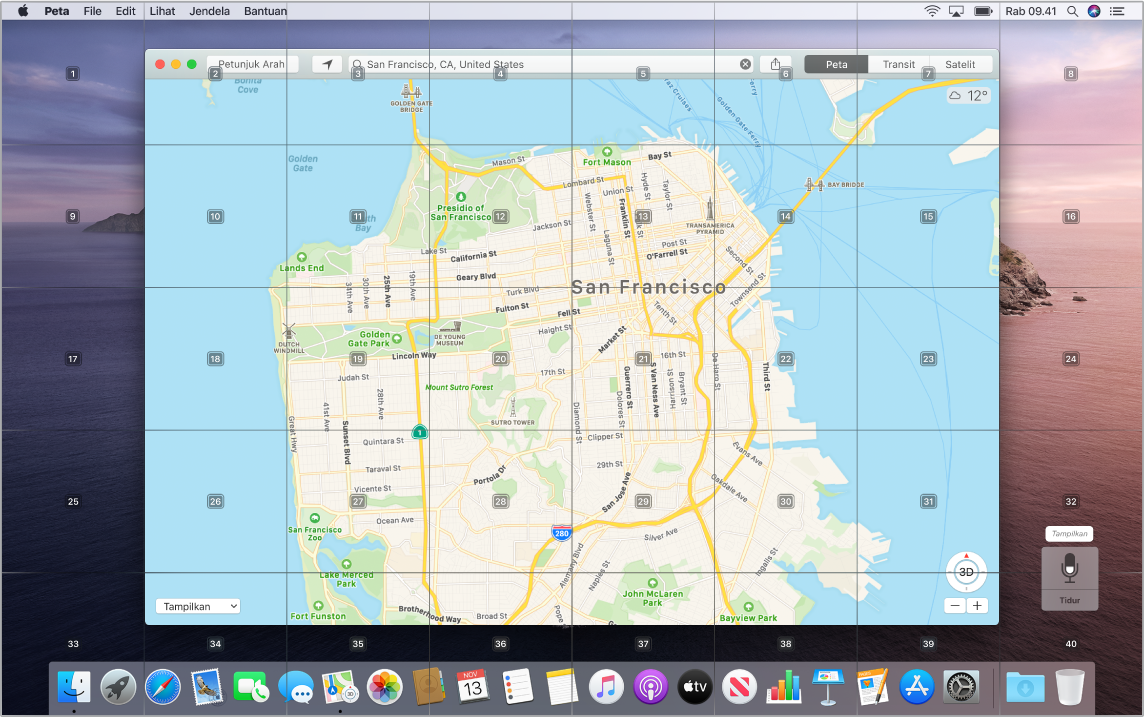Click the San Francisco search field
The height and width of the screenshot is (718, 1144).
click(550, 63)
